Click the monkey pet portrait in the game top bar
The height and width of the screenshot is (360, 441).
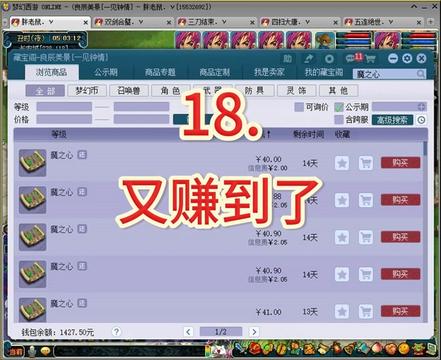(325, 41)
